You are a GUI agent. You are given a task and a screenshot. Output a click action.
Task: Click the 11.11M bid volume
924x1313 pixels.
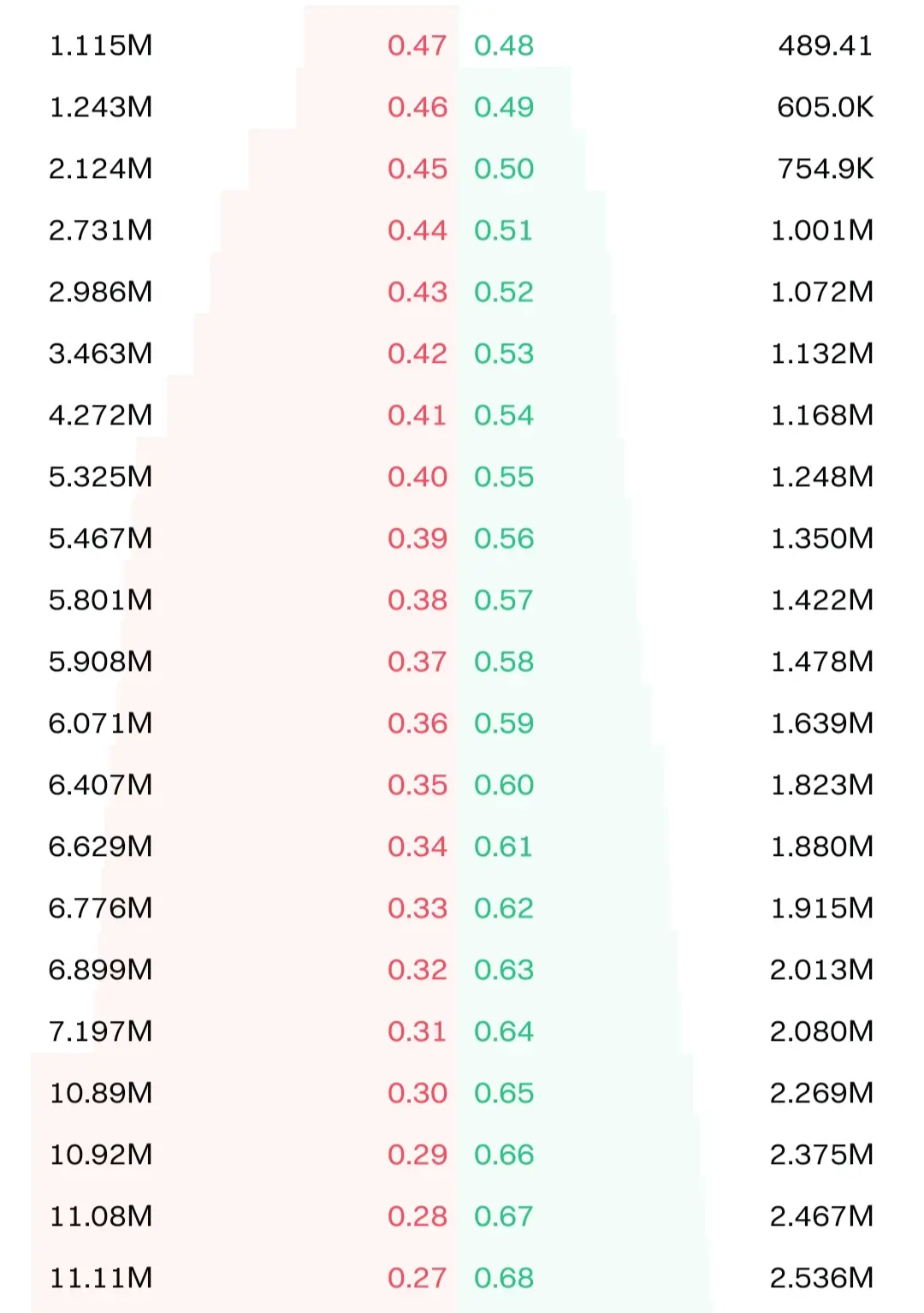click(x=101, y=1278)
